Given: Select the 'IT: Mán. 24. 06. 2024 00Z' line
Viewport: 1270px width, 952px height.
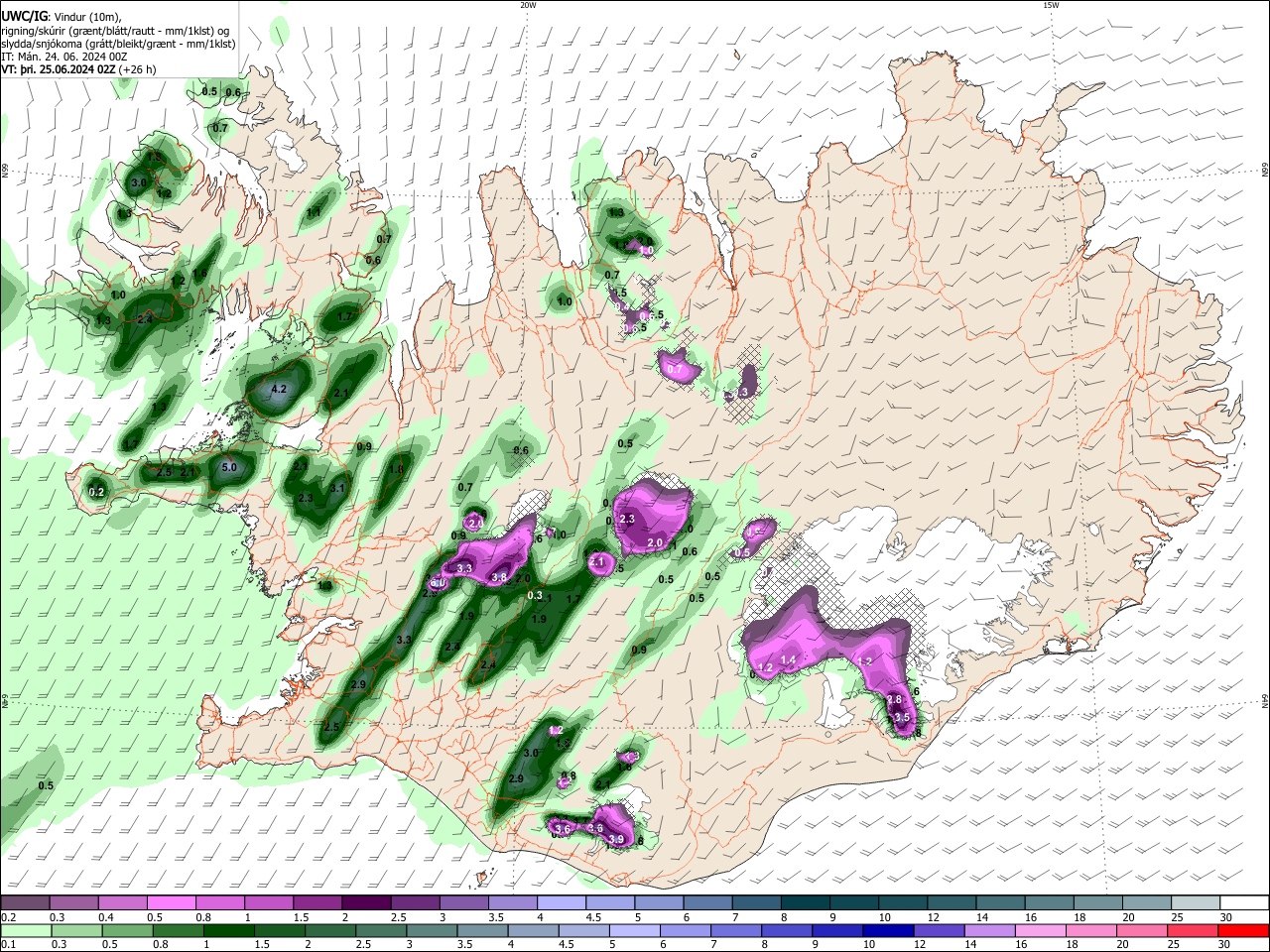Looking at the screenshot, I should point(63,57).
